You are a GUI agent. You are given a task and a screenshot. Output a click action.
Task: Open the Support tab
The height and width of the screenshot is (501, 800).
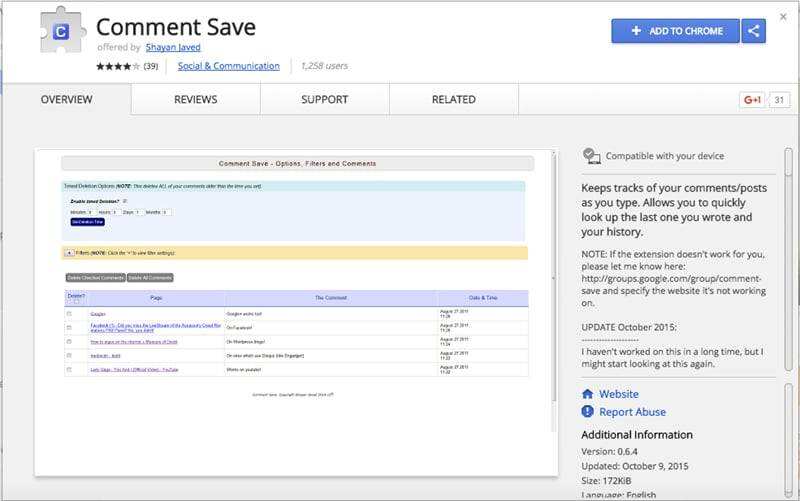point(324,100)
